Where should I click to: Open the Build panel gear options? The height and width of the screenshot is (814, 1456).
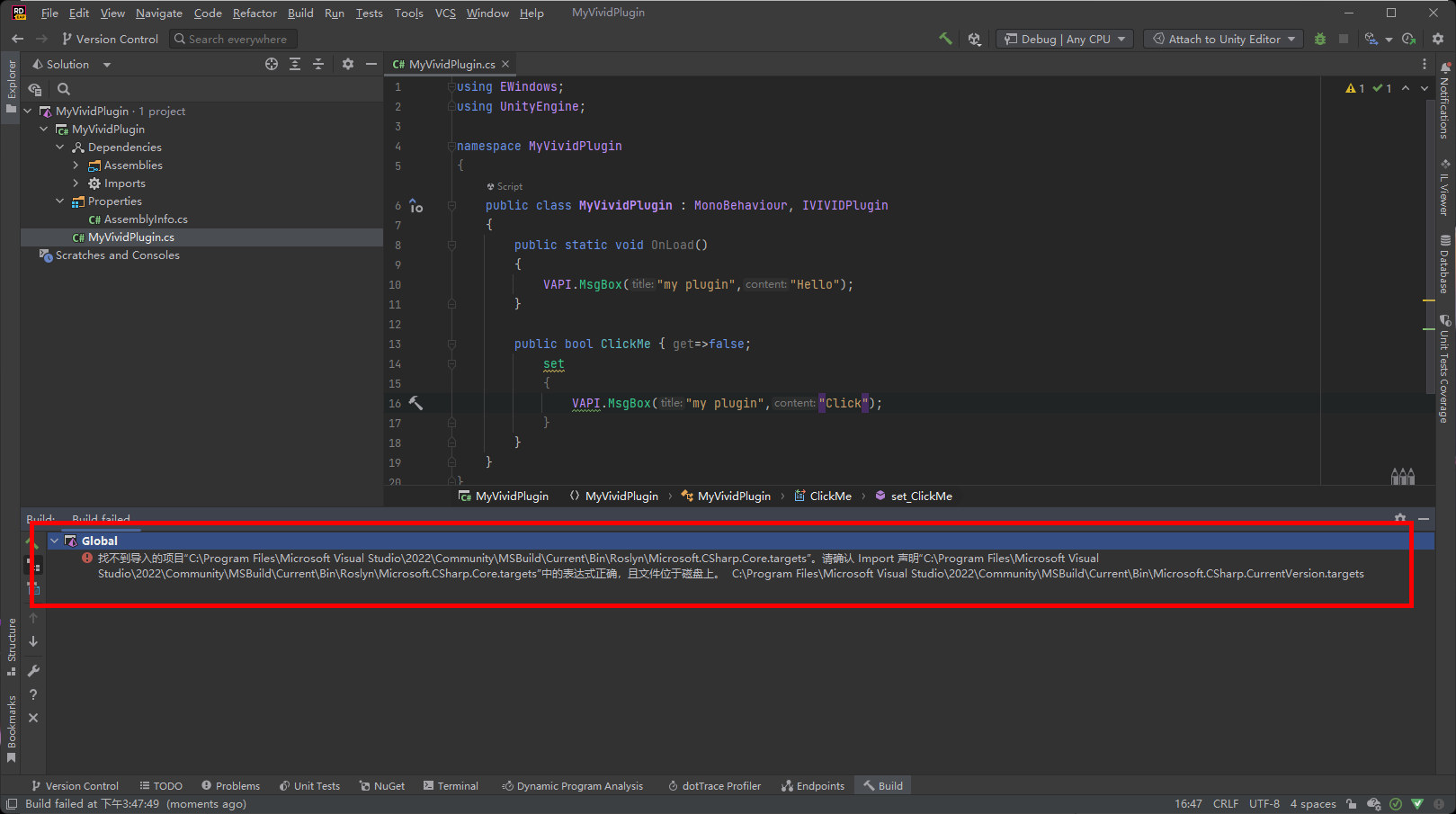(1400, 518)
